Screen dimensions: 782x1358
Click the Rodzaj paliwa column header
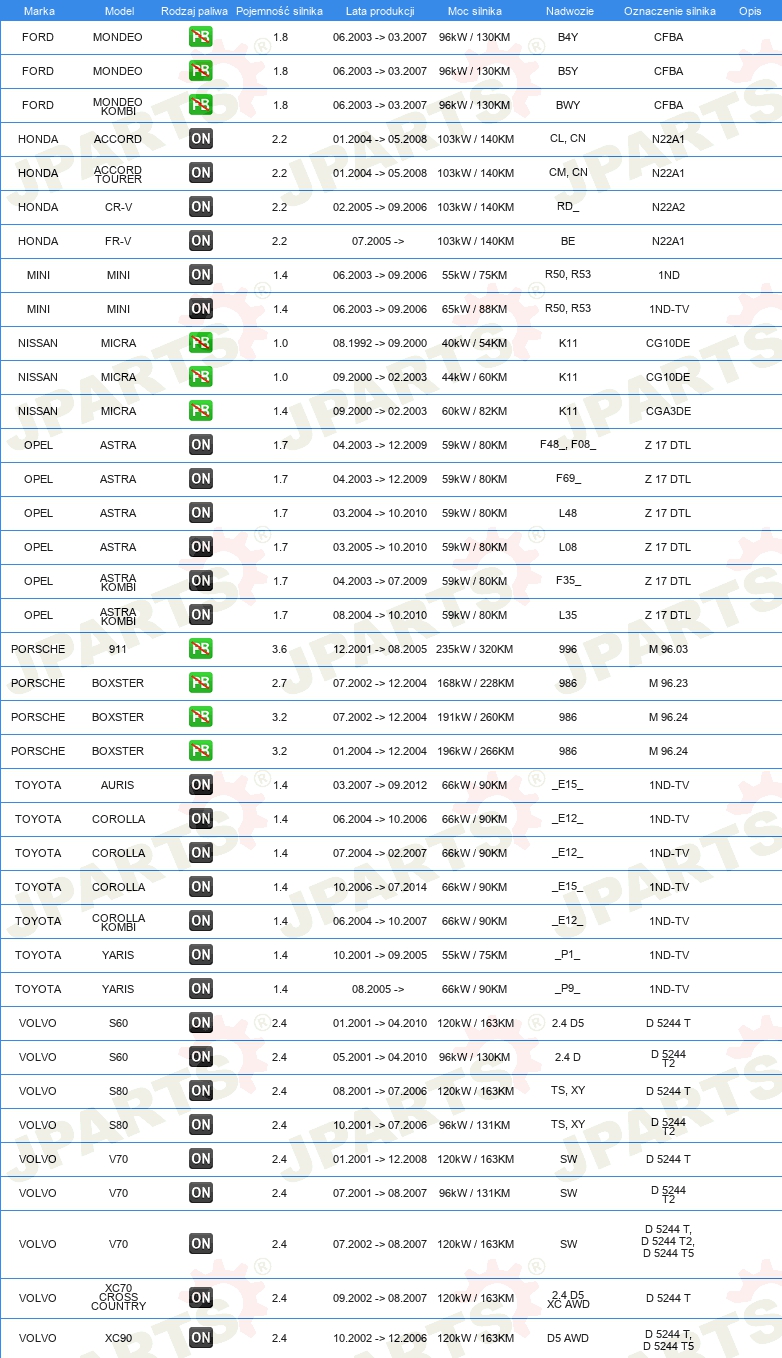195,11
